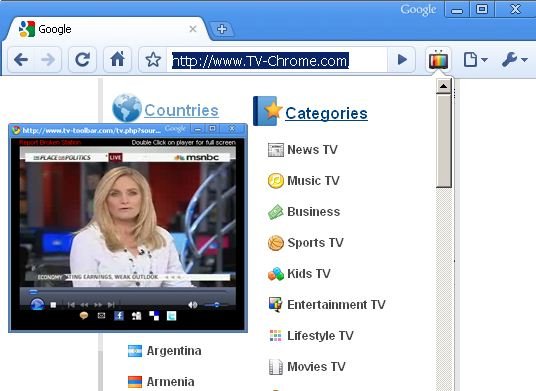Click the Digg share icon below player
536x391 pixels.
pyautogui.click(x=136, y=315)
